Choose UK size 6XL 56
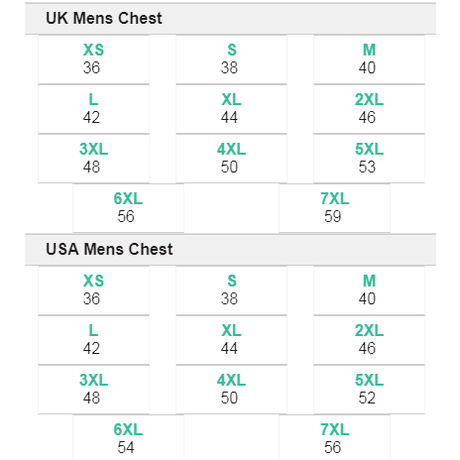The height and width of the screenshot is (460, 460). (128, 208)
